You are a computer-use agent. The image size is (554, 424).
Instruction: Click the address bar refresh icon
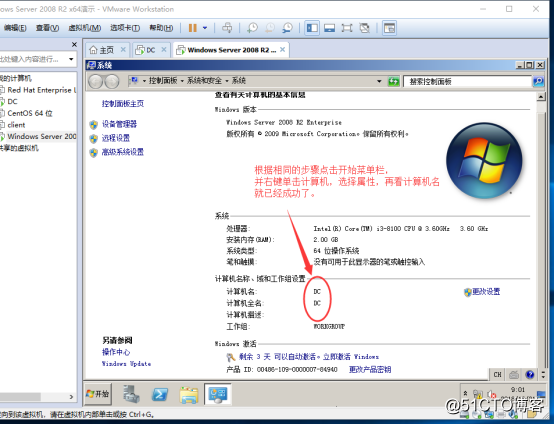[x=394, y=81]
